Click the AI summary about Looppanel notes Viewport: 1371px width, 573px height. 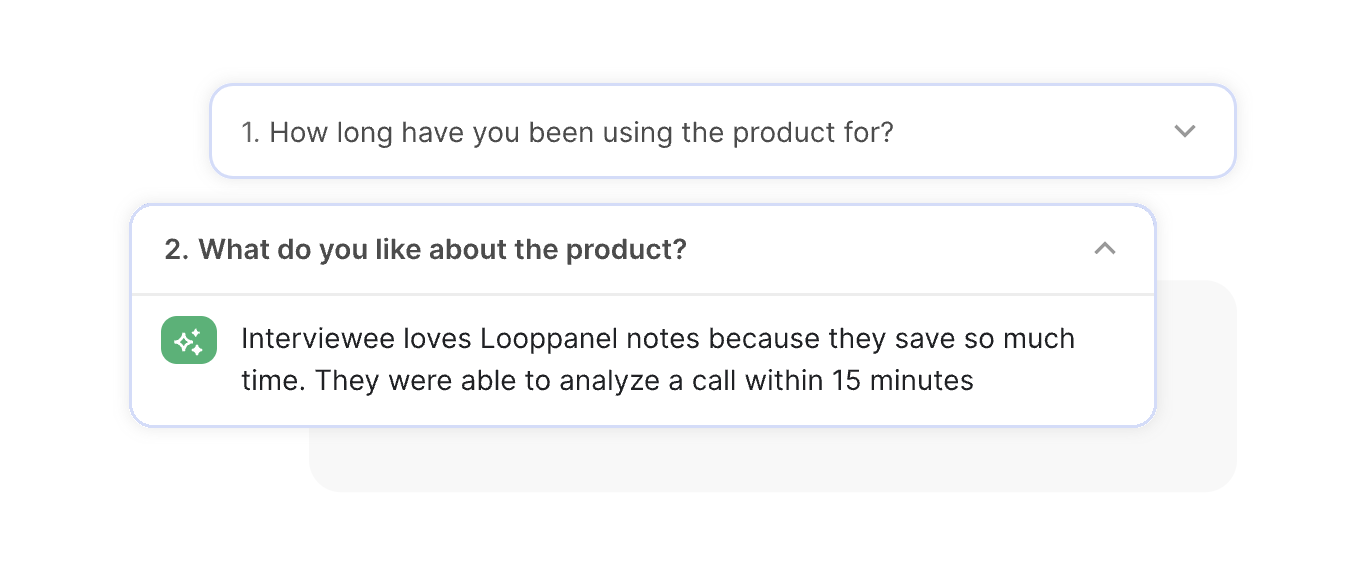[658, 359]
